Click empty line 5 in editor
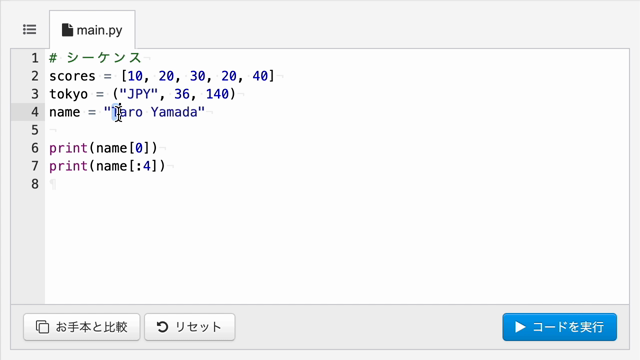 coord(337,130)
